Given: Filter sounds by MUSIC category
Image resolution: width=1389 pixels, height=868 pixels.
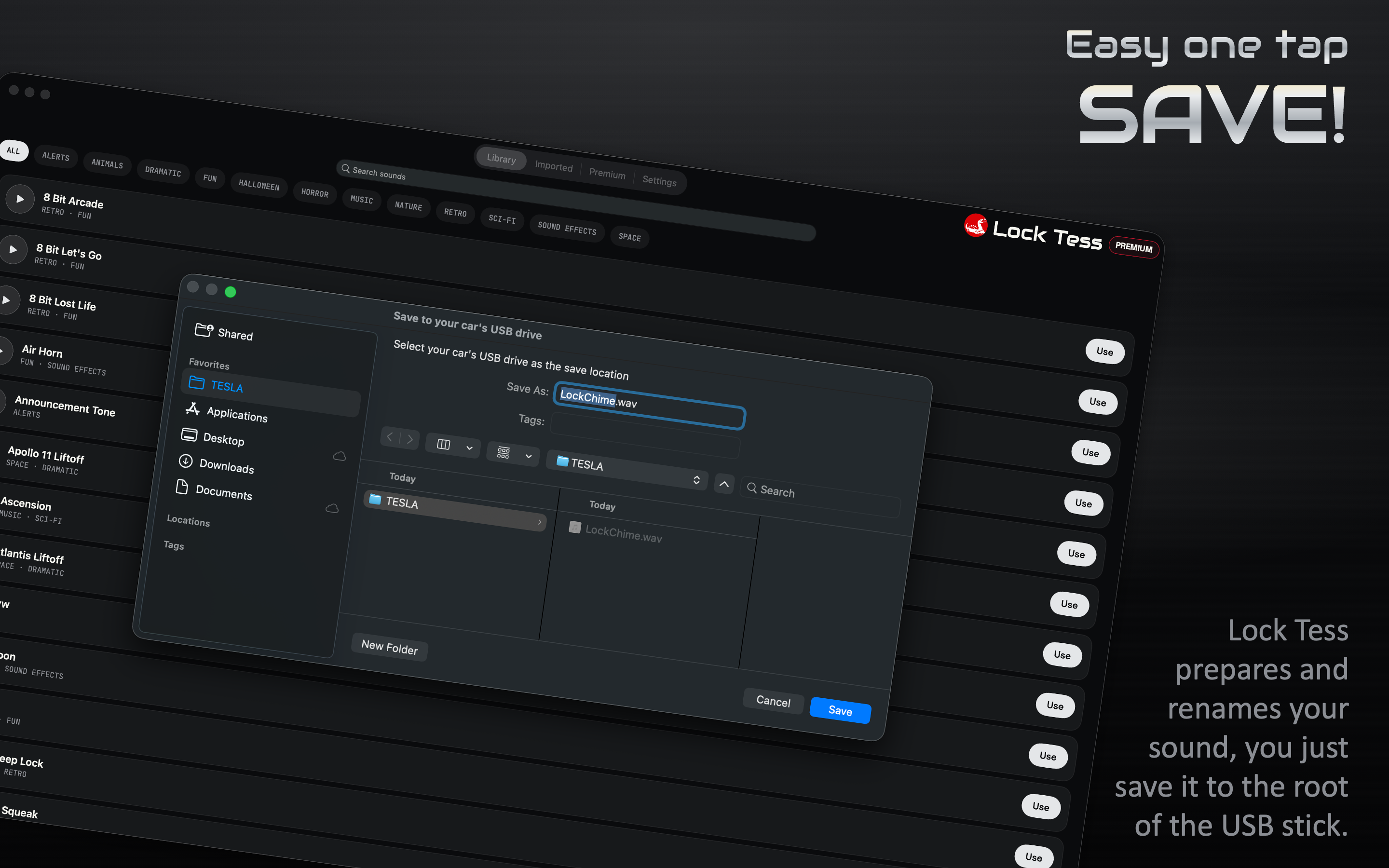Looking at the screenshot, I should [x=362, y=200].
